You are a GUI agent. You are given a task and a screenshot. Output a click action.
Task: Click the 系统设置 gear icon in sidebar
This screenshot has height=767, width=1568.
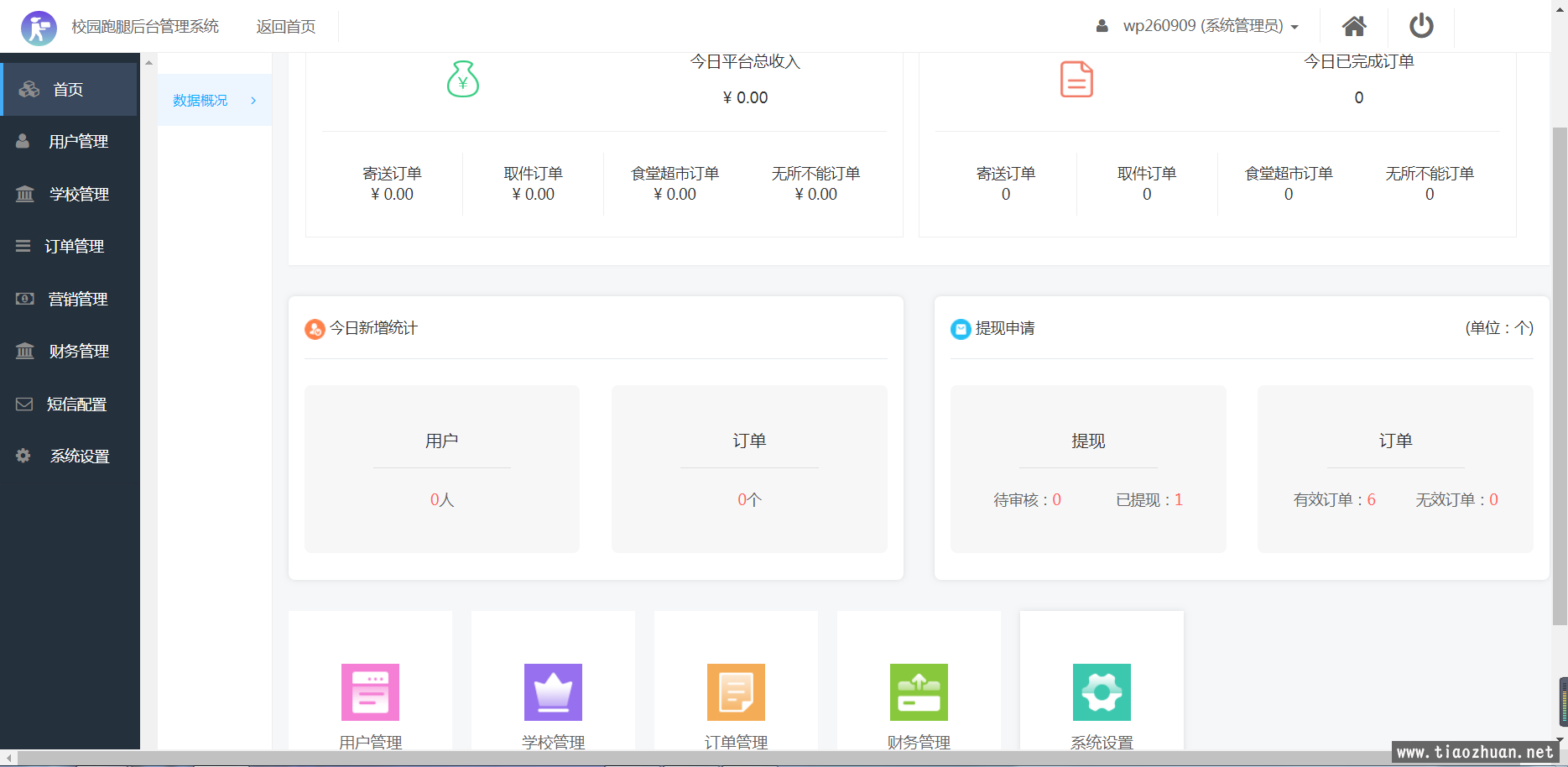click(x=23, y=456)
